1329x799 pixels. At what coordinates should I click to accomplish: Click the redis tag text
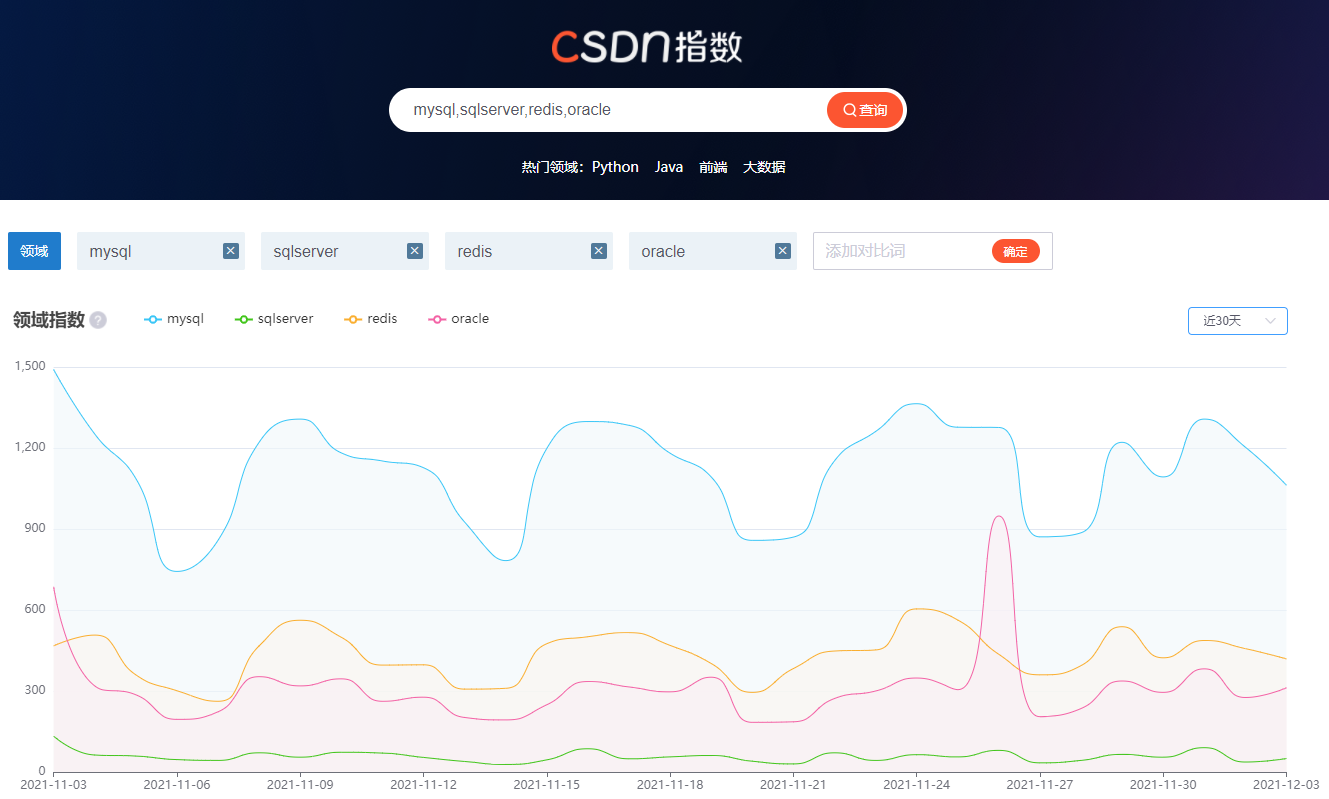475,251
